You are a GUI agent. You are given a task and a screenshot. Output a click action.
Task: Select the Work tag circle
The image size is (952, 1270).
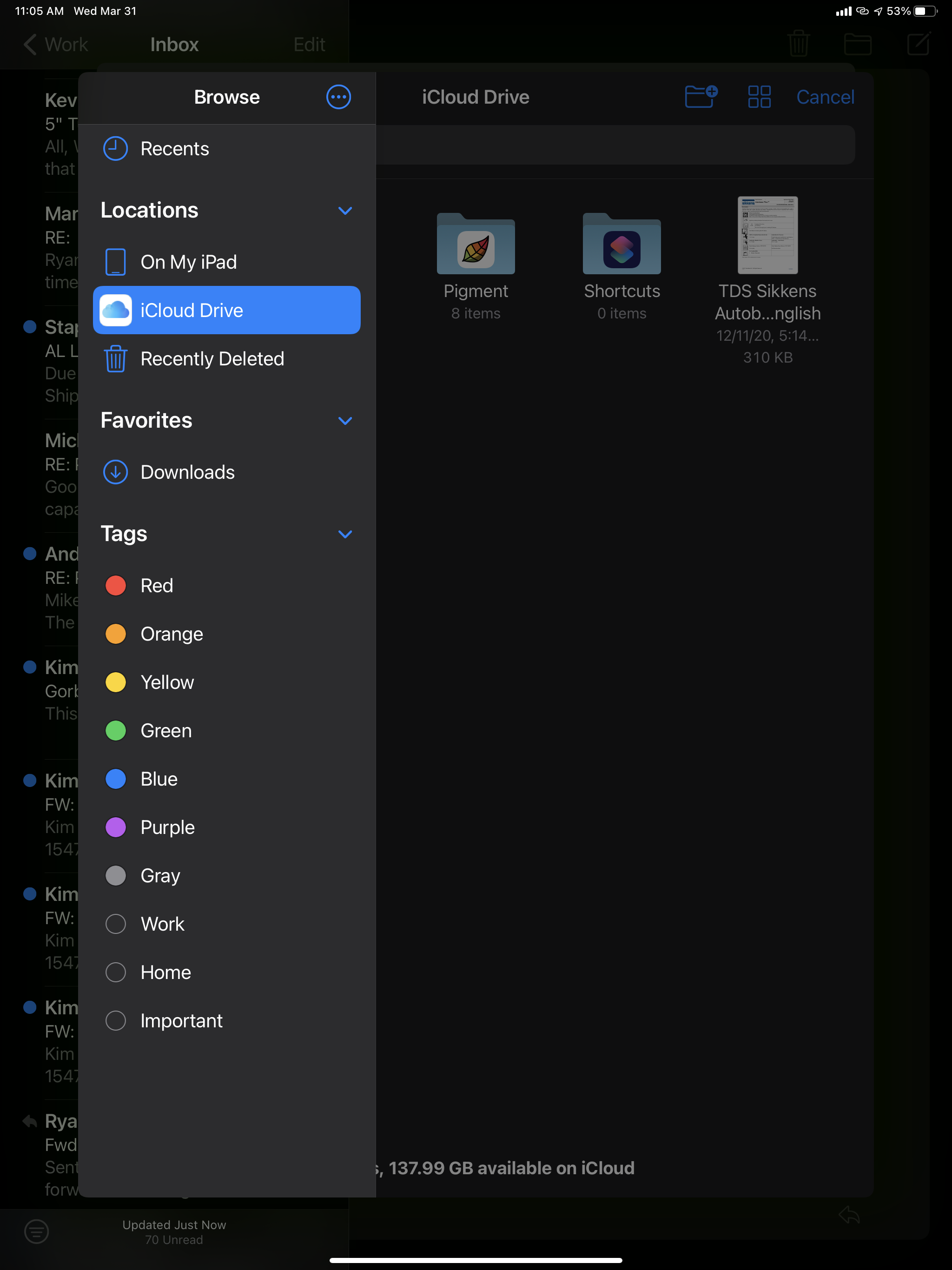pyautogui.click(x=116, y=924)
